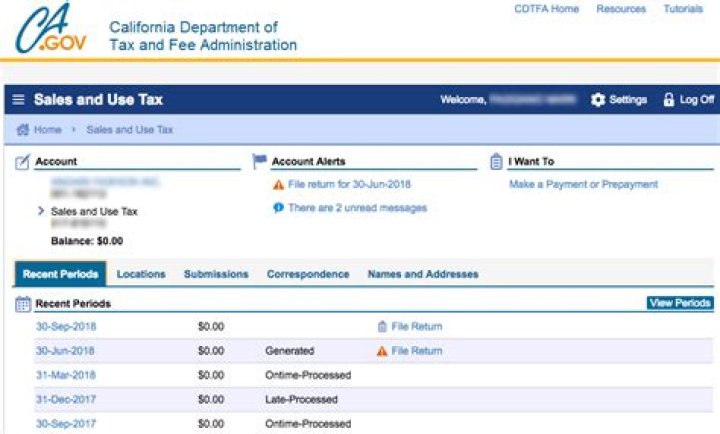The width and height of the screenshot is (720, 434).
Task: Open the 30-Sep-2018 period link
Action: coord(66,327)
